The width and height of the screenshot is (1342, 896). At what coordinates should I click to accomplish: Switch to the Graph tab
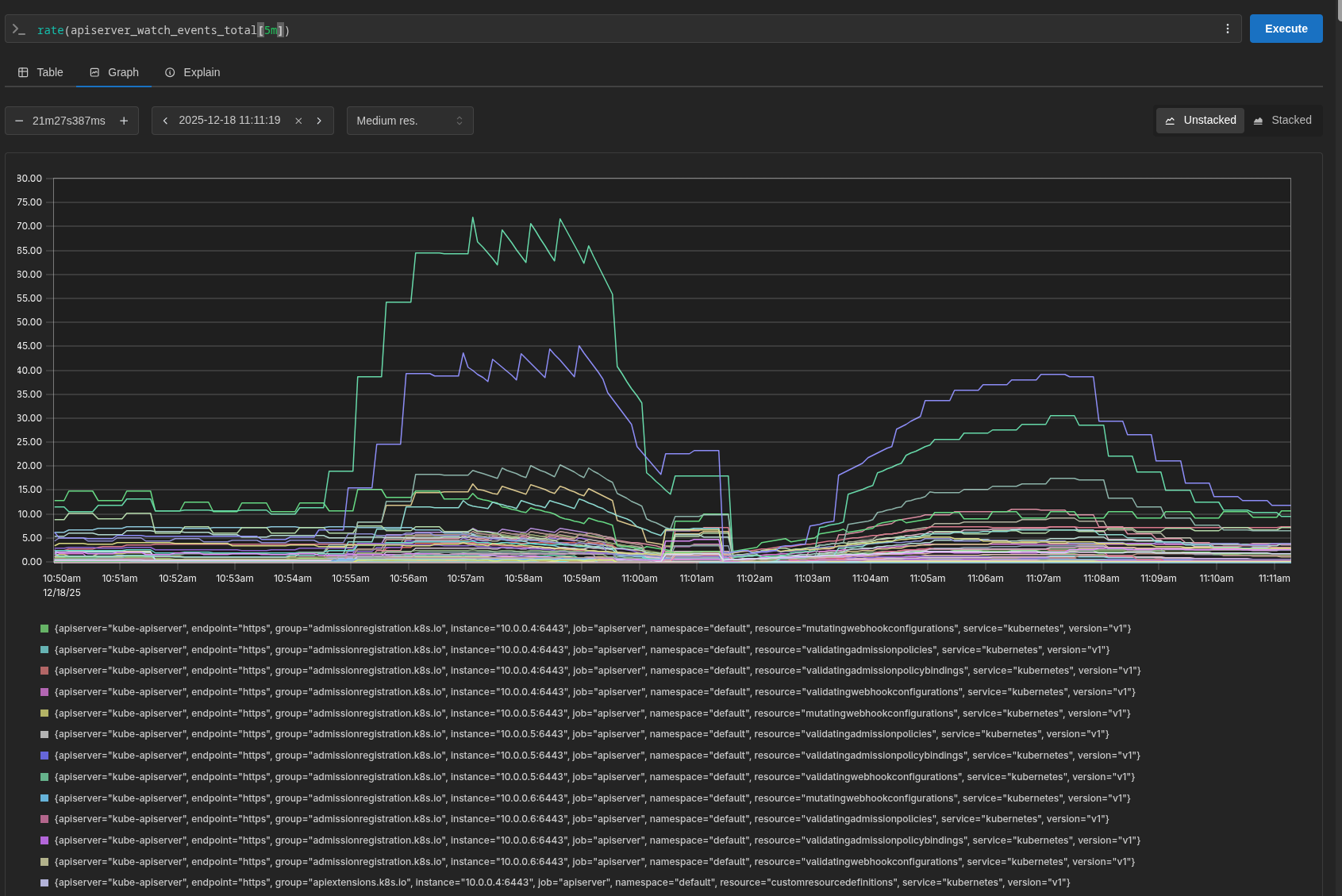(x=114, y=72)
